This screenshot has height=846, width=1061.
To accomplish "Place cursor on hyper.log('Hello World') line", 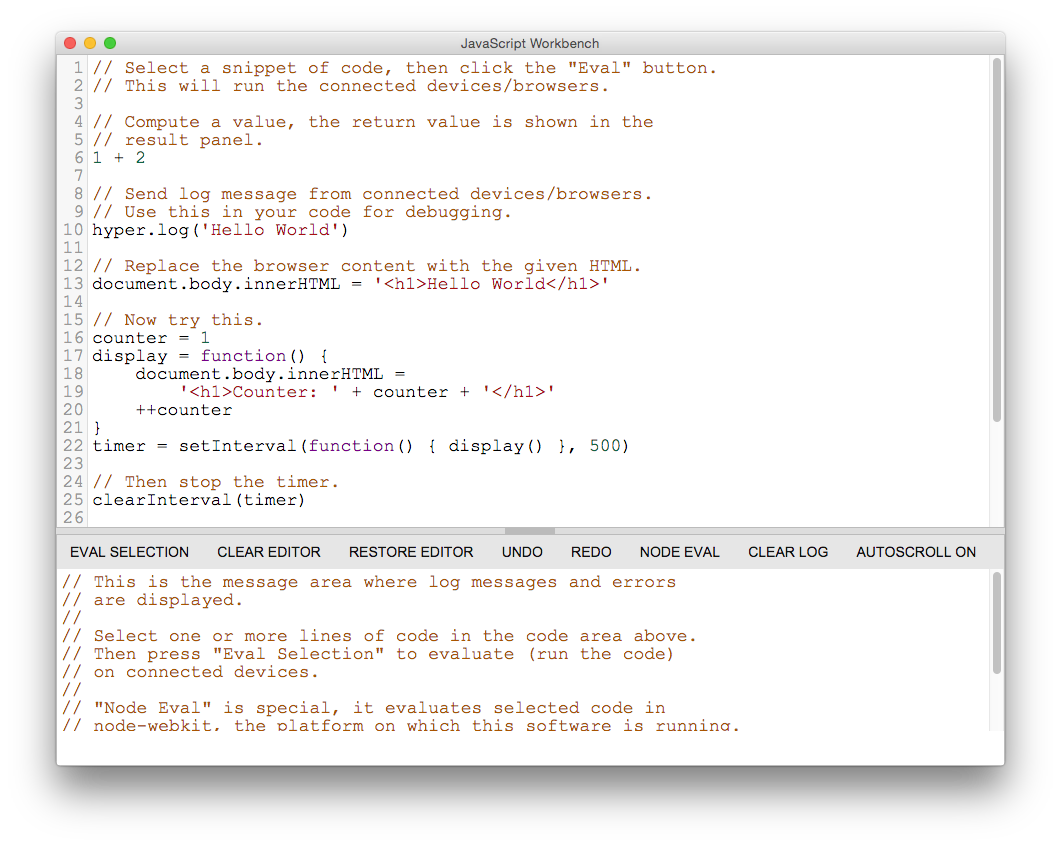I will (220, 230).
